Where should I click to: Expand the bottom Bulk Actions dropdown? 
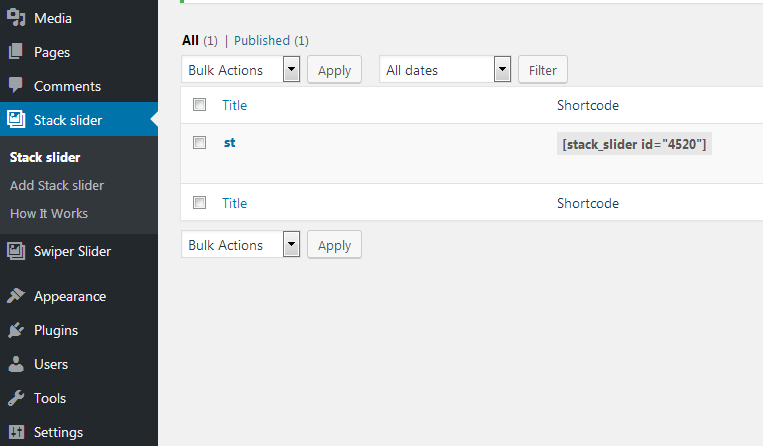[240, 245]
